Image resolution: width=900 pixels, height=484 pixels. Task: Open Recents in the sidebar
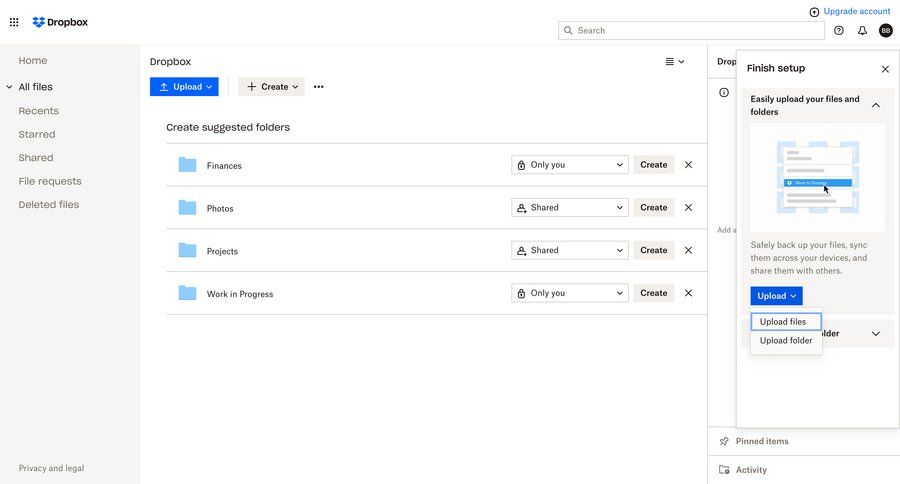click(x=38, y=111)
